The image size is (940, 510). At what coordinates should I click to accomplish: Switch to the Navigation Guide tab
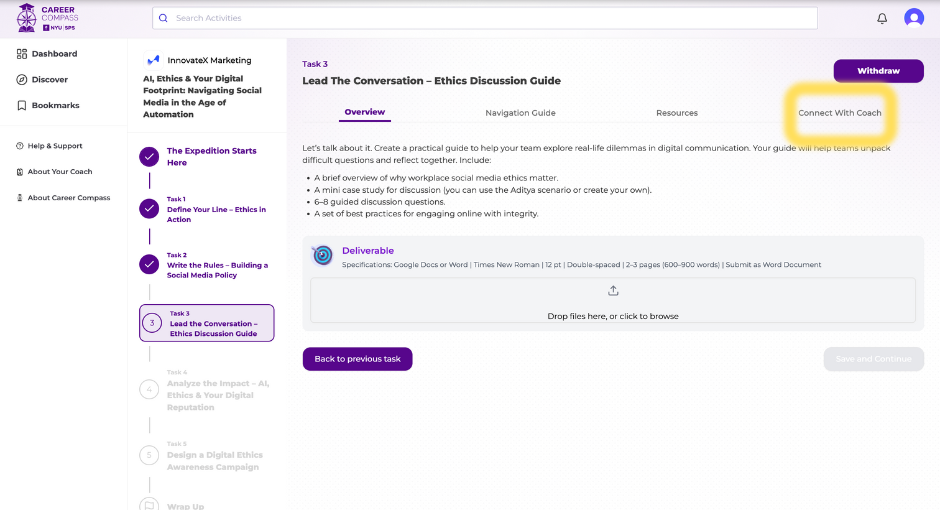click(520, 113)
